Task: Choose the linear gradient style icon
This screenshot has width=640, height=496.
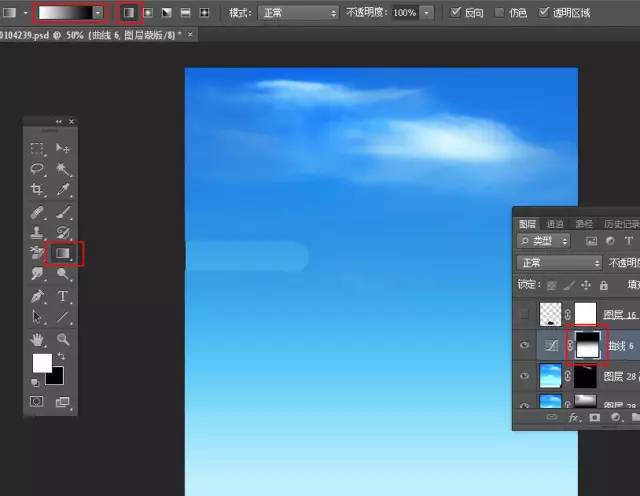Action: coord(129,13)
